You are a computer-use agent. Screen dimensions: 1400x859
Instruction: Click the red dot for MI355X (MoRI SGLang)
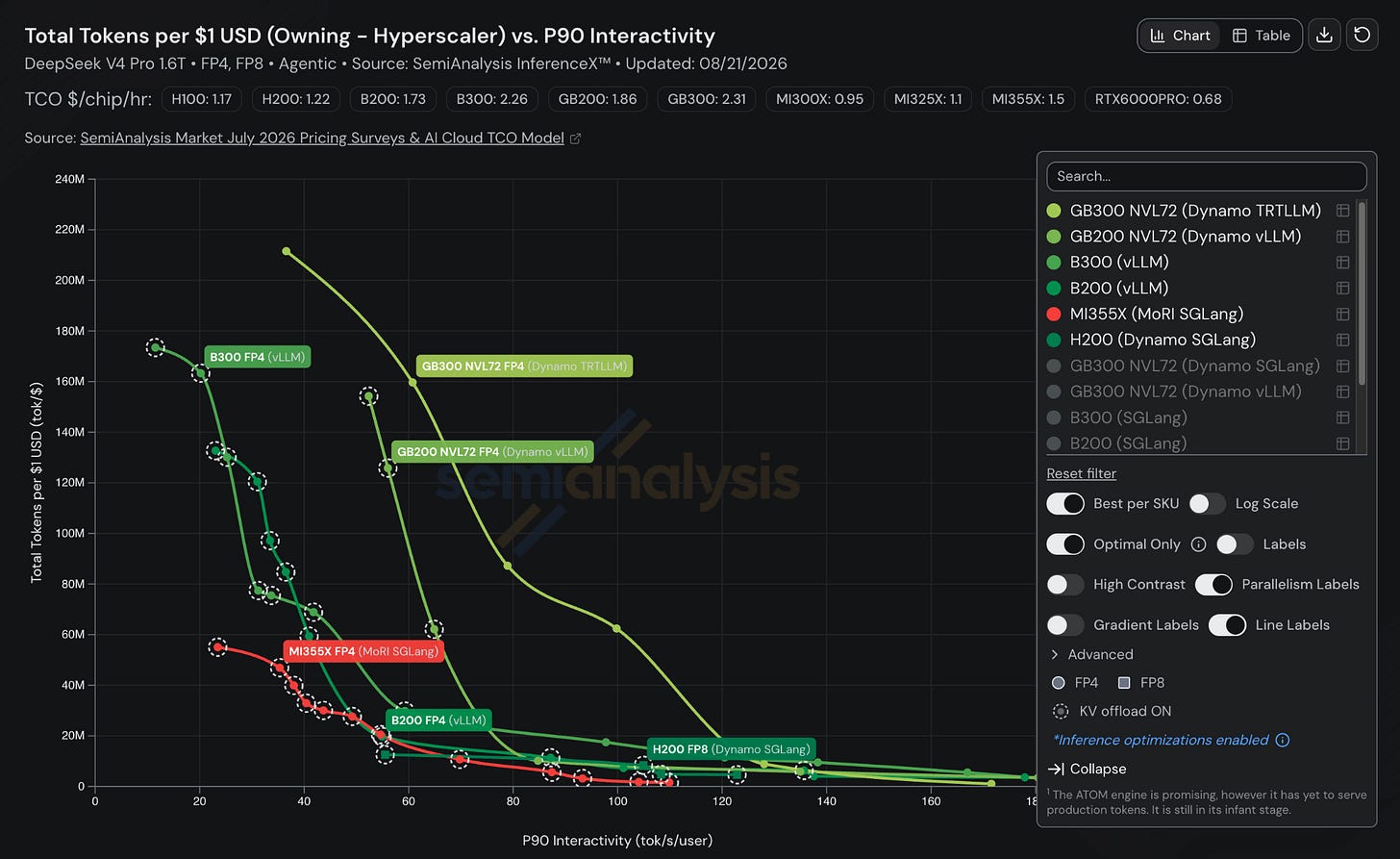point(1054,314)
